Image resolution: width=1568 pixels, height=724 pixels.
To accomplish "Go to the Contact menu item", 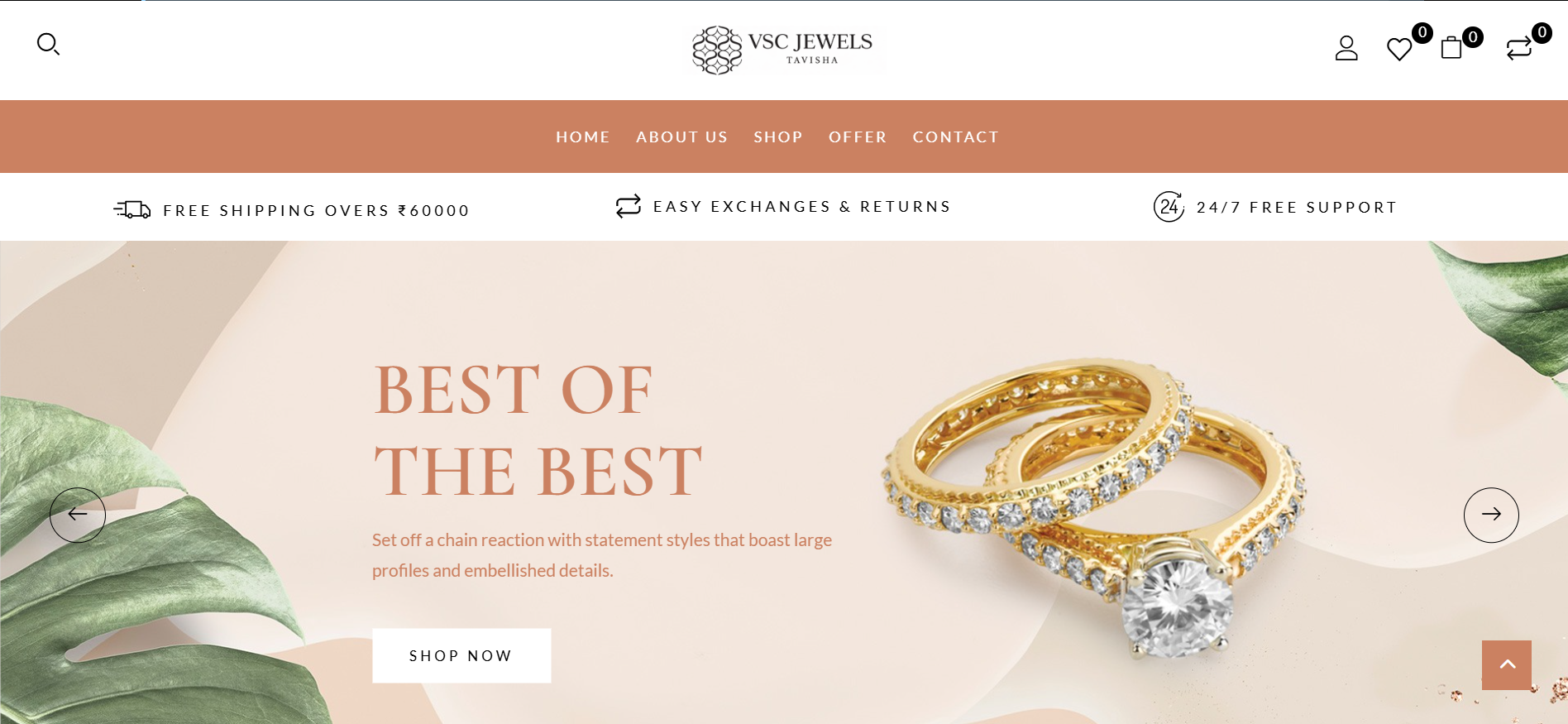I will tap(956, 137).
